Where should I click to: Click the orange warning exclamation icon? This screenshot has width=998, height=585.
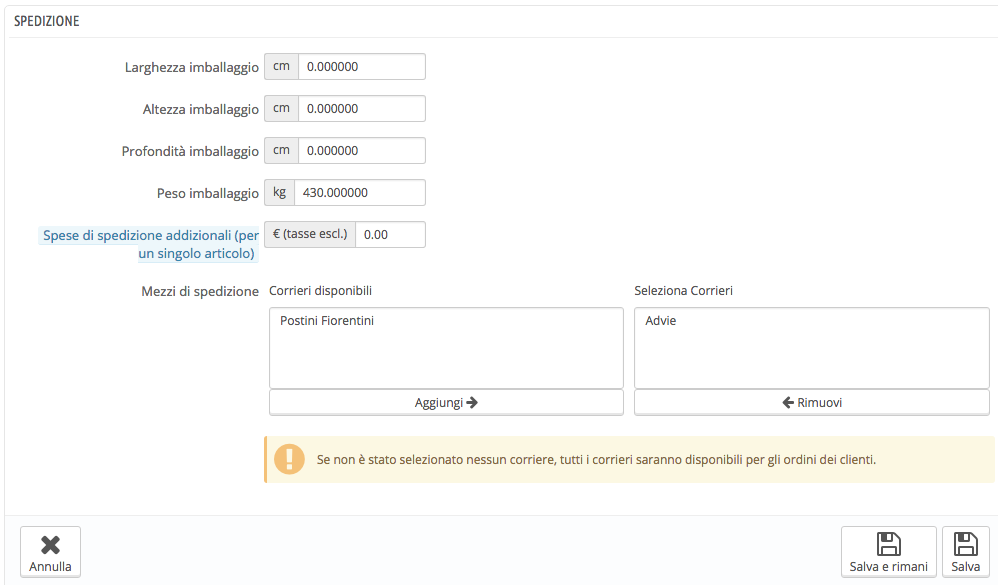click(289, 459)
